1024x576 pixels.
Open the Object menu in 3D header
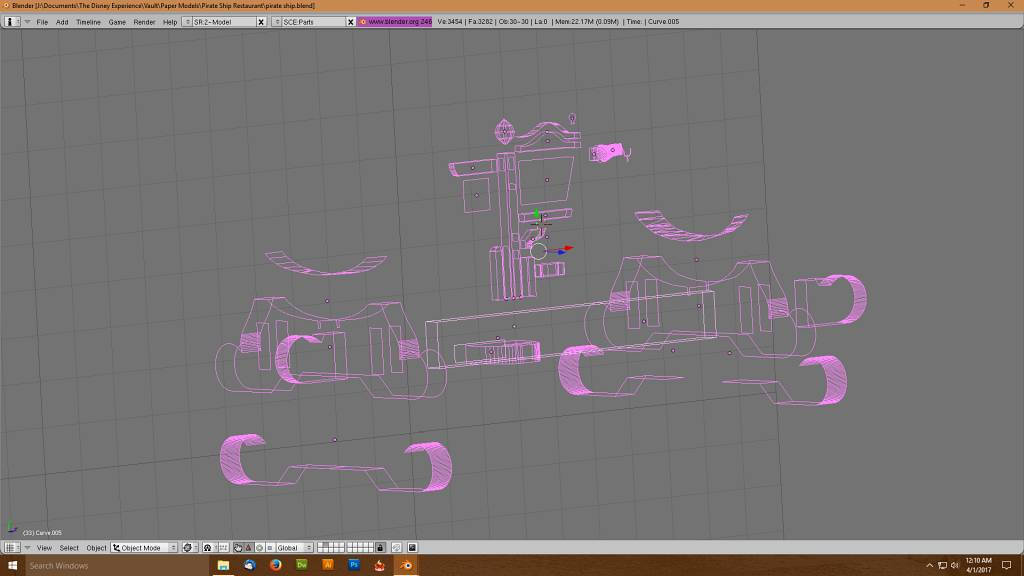(x=96, y=548)
